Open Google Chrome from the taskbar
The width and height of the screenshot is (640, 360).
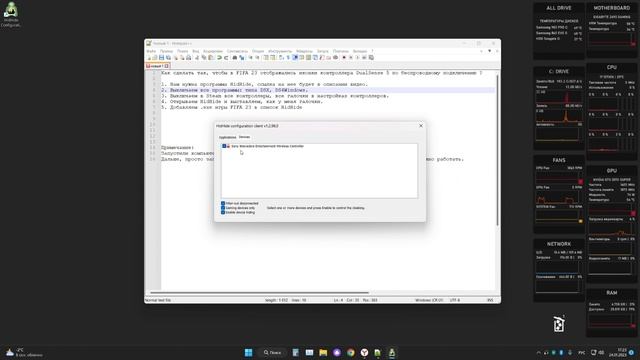[x=351, y=352]
